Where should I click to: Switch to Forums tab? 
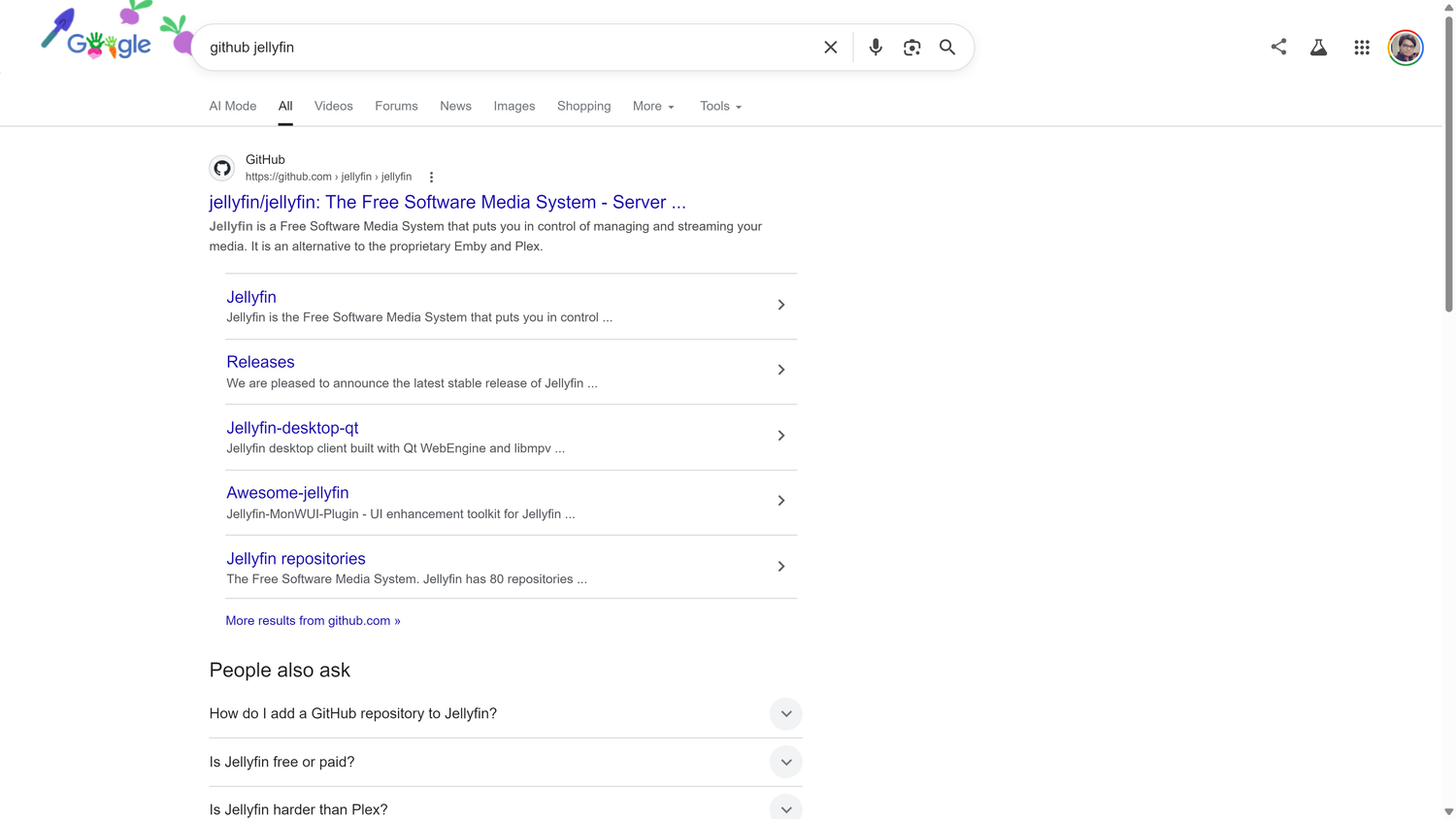(396, 106)
